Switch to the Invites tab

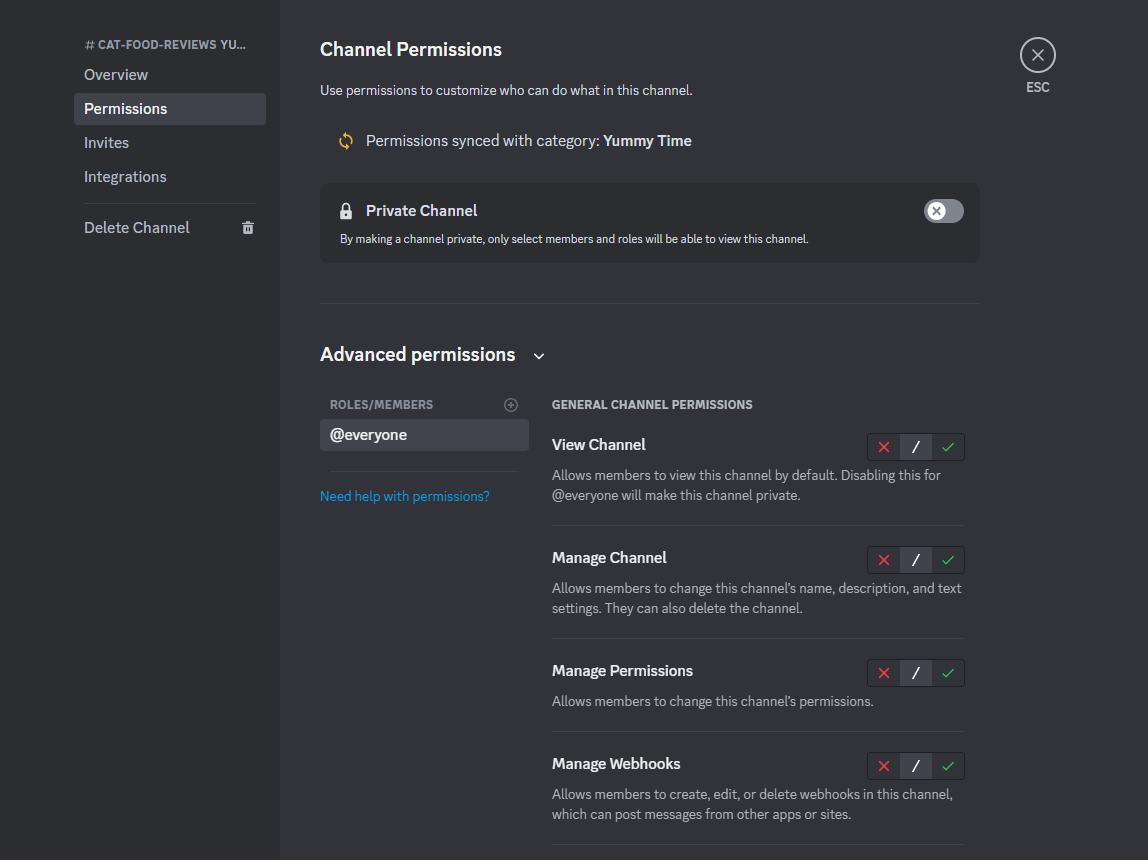coord(106,142)
